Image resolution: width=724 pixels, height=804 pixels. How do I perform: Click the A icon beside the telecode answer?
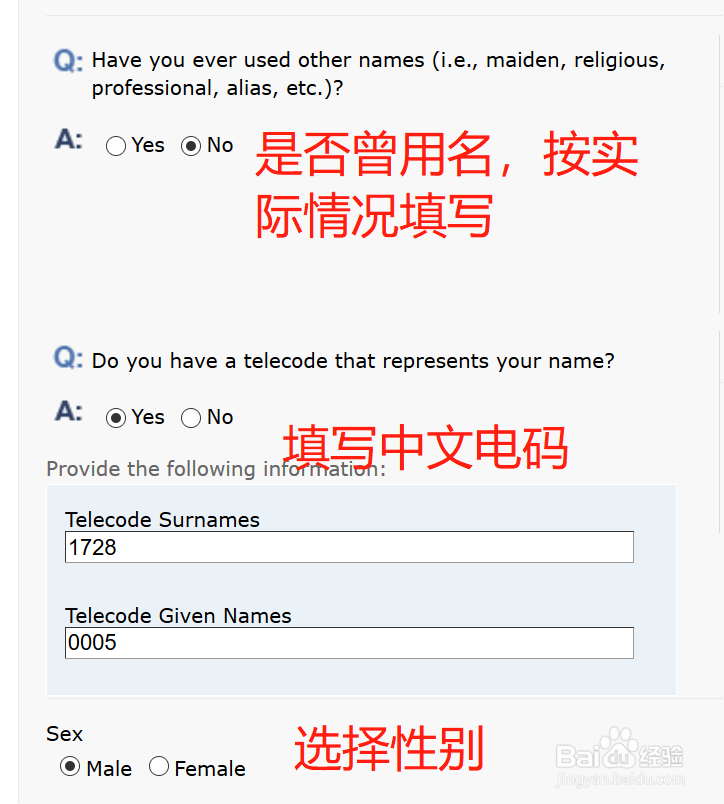click(x=66, y=412)
